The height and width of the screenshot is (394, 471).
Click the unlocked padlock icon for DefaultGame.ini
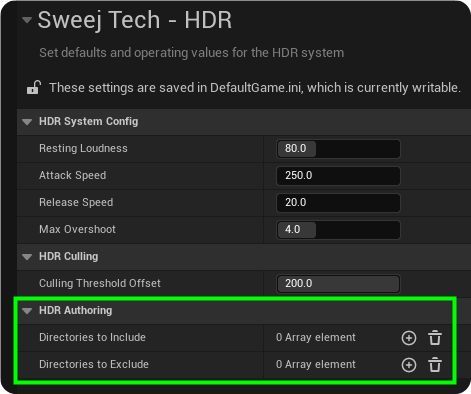click(34, 88)
